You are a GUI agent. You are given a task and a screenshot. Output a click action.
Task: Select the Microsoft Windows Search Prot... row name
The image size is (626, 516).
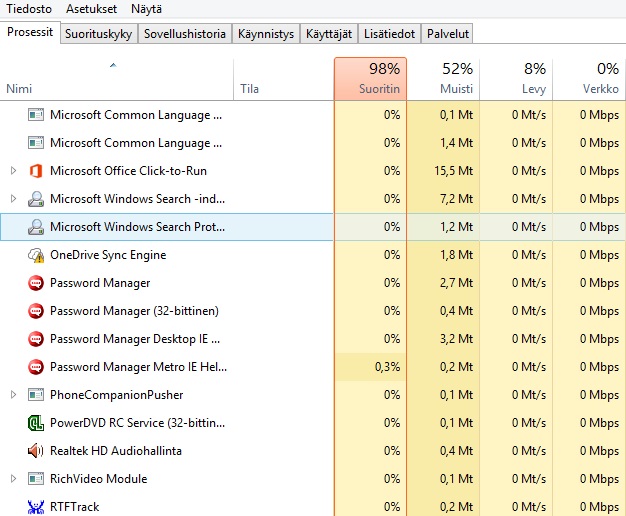point(137,227)
